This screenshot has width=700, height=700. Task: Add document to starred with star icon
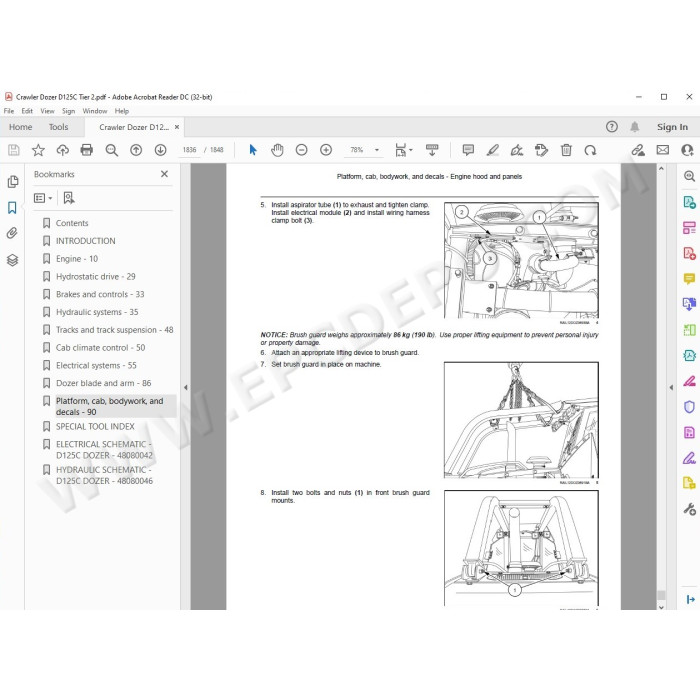click(38, 150)
